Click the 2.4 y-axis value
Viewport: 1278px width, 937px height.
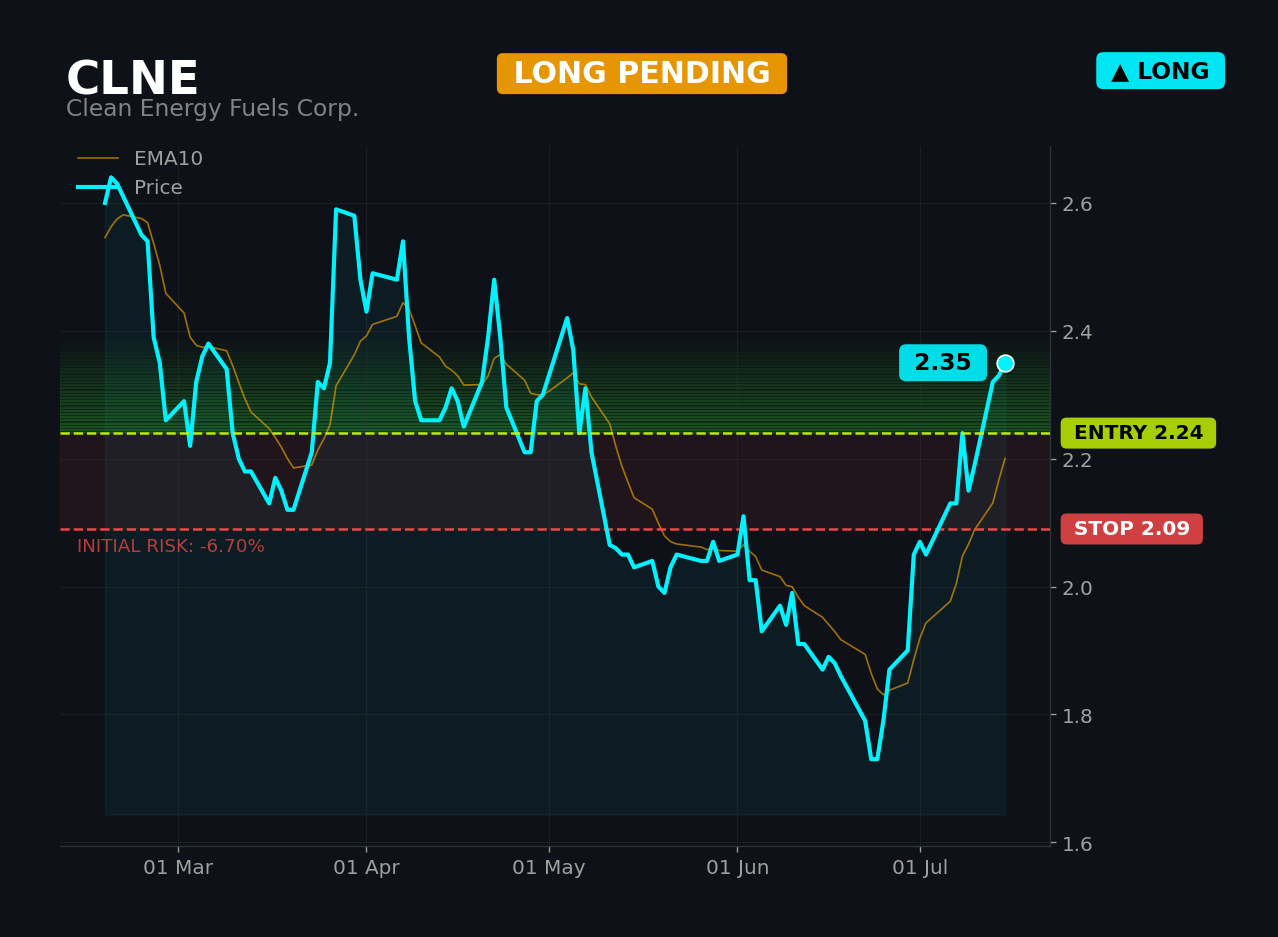click(1078, 332)
